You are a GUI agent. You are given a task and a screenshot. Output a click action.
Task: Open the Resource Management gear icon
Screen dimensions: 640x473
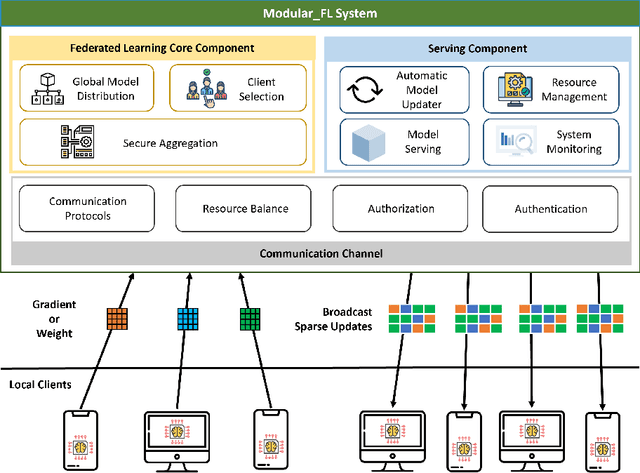point(505,91)
